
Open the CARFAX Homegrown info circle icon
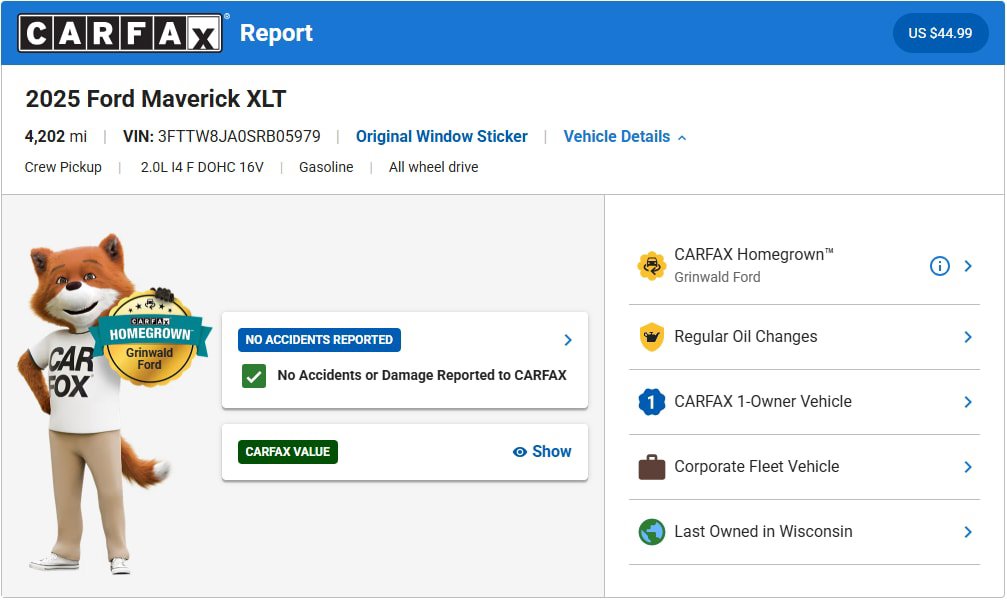click(x=940, y=266)
